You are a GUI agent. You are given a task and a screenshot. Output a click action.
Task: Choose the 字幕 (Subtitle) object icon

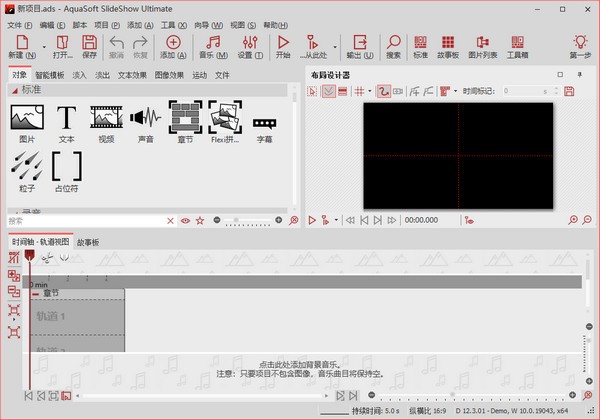coord(265,123)
